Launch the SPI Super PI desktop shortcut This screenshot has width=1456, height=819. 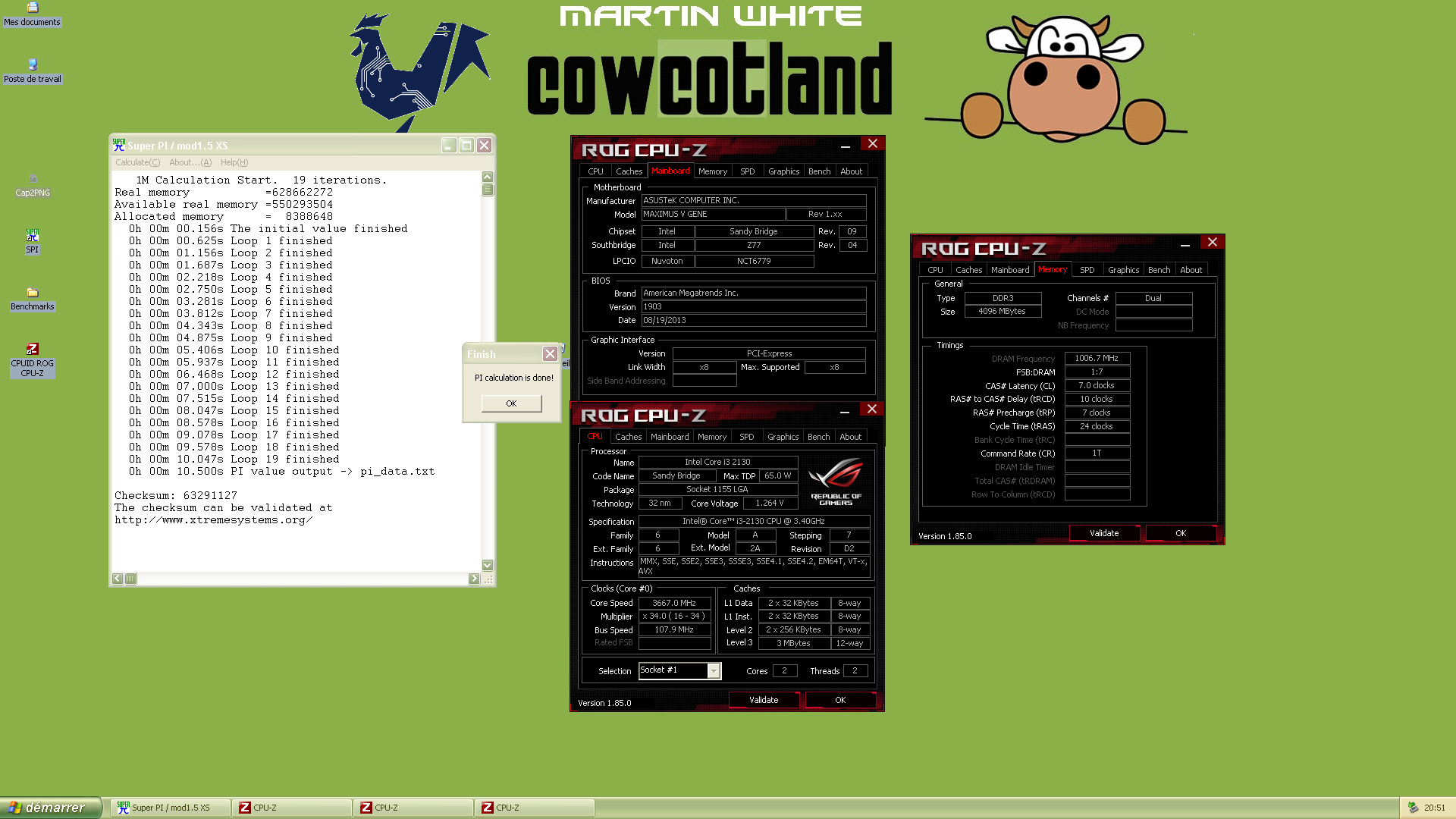click(32, 242)
